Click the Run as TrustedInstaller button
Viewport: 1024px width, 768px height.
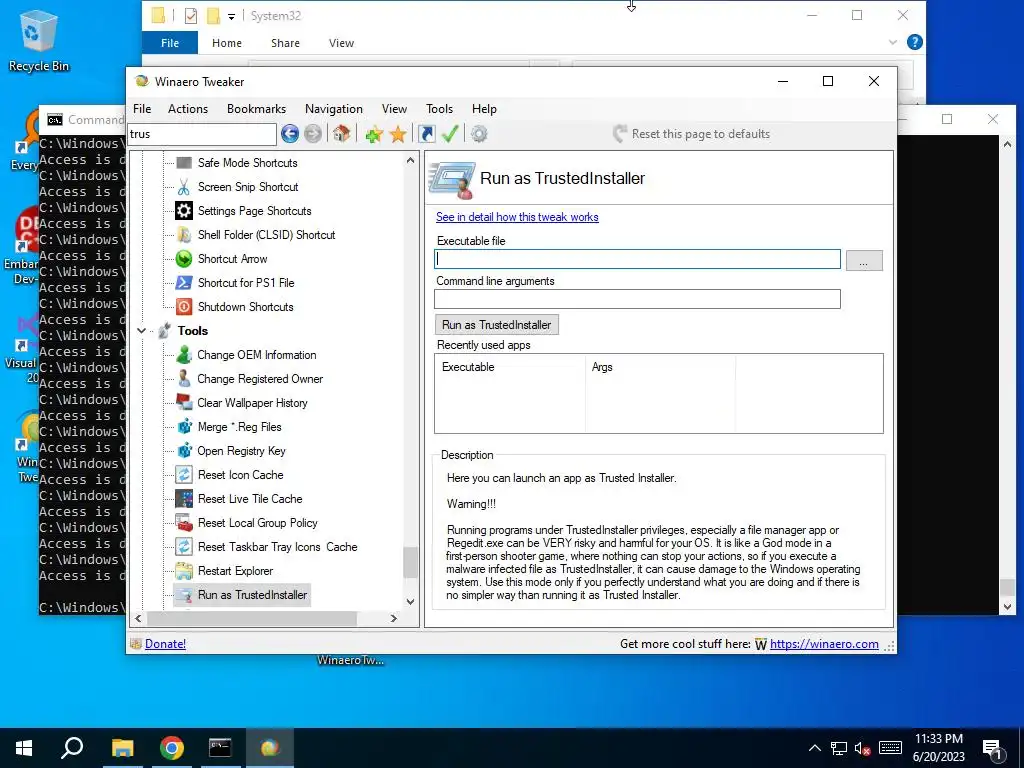click(x=496, y=325)
